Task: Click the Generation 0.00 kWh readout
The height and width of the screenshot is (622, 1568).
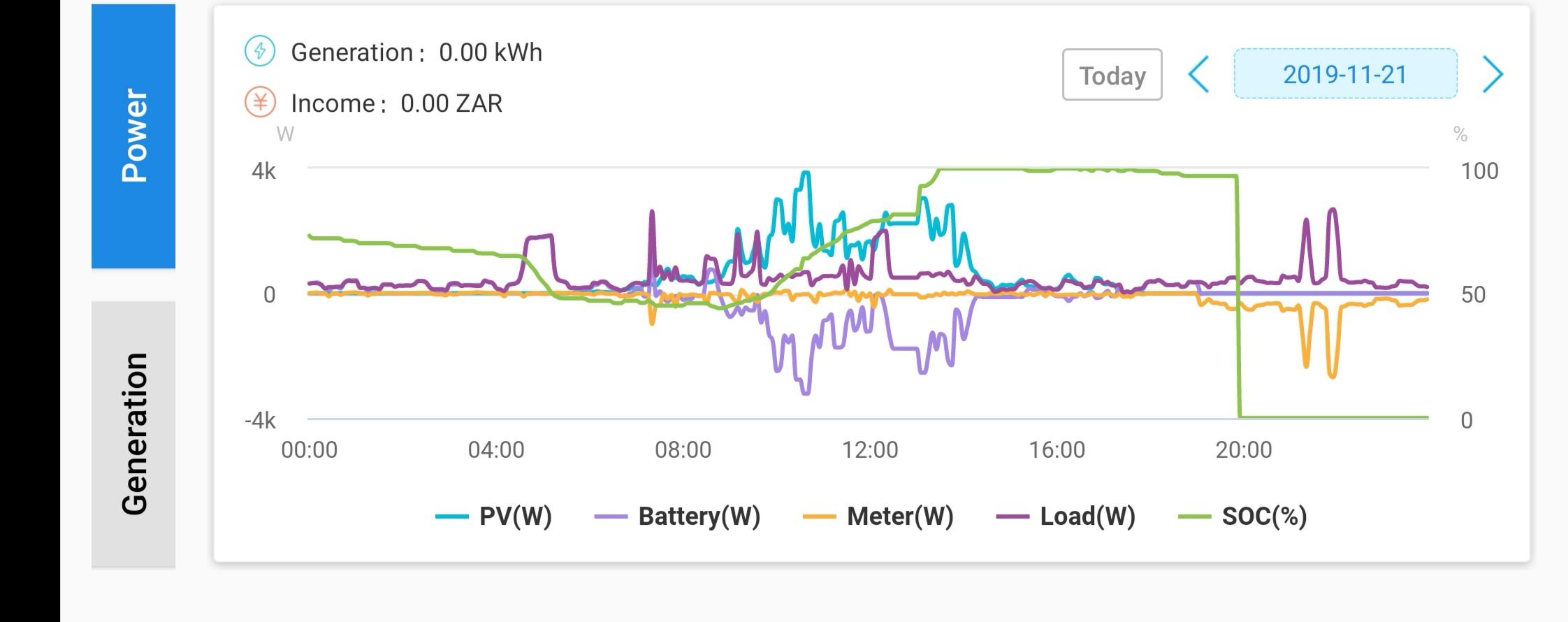Action: 490,52
